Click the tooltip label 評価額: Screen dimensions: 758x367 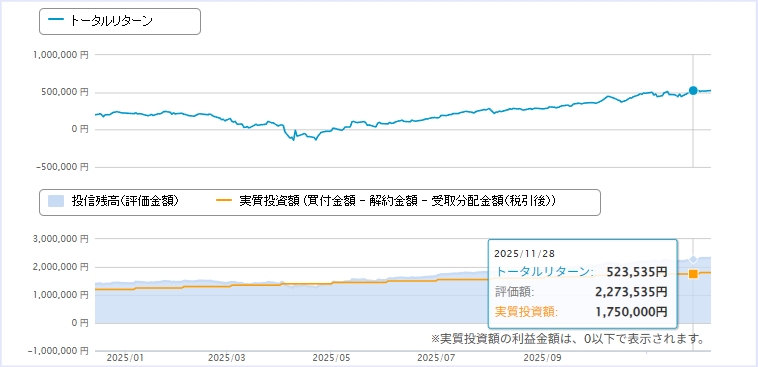coord(514,293)
